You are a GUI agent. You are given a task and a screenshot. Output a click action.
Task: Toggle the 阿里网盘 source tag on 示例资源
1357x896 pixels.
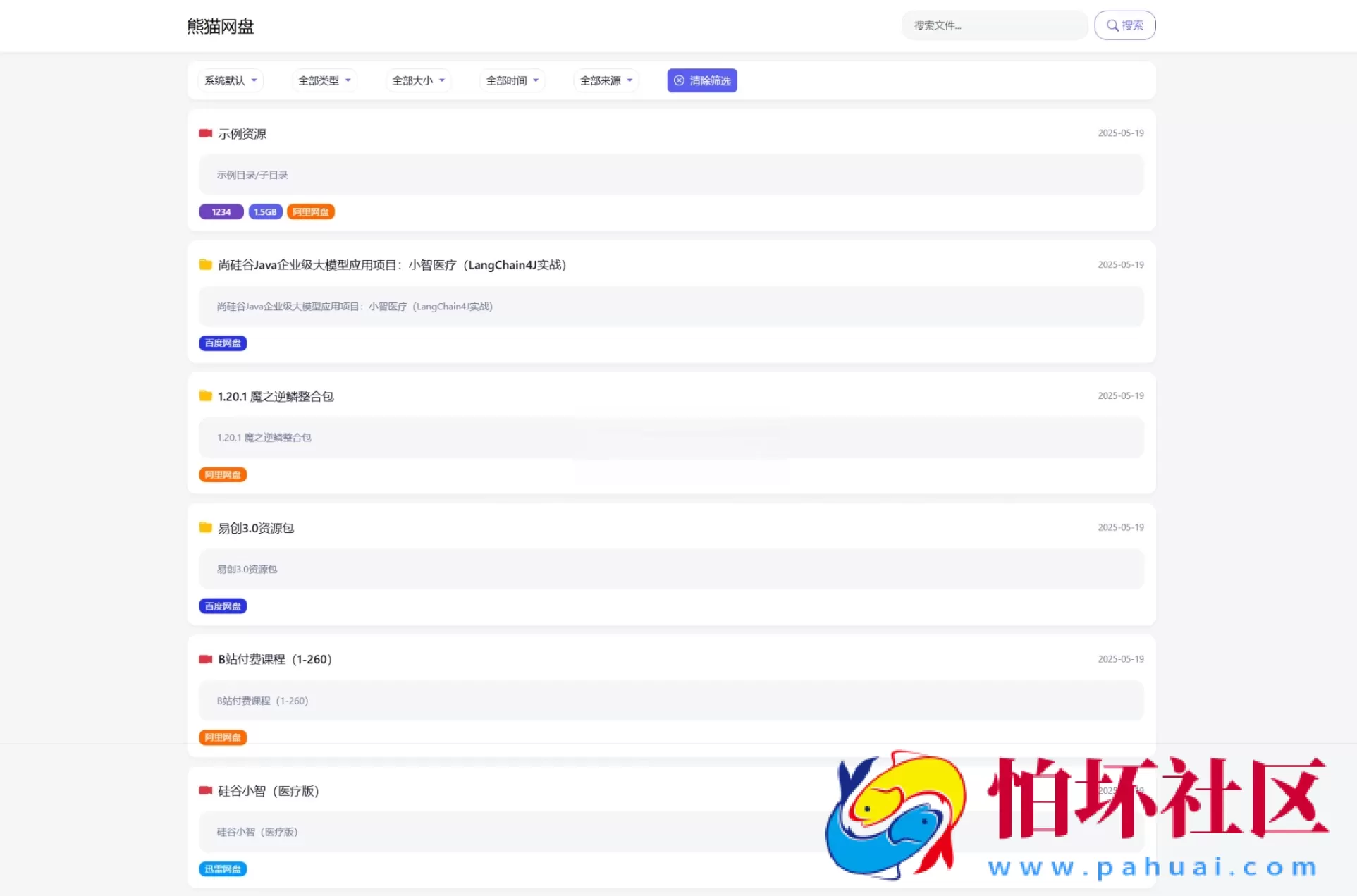(x=310, y=211)
